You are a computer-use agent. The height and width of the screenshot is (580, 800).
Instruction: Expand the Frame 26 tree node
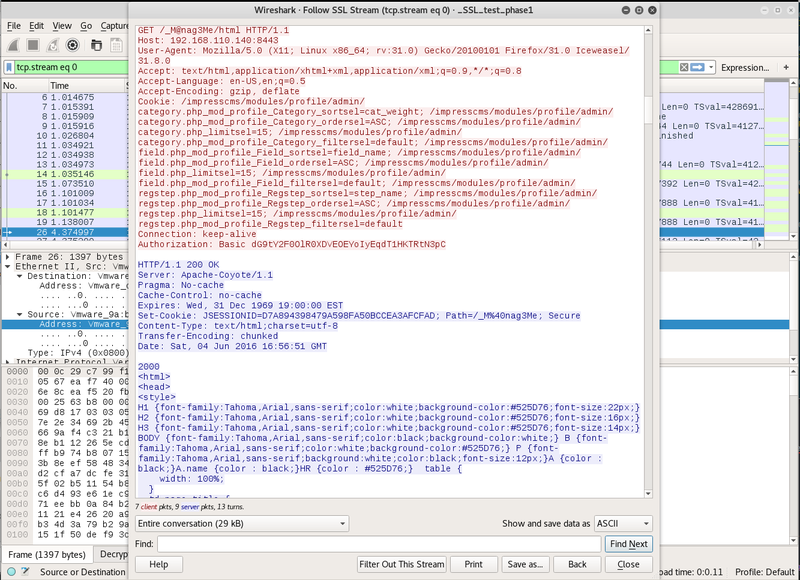(x=5, y=257)
